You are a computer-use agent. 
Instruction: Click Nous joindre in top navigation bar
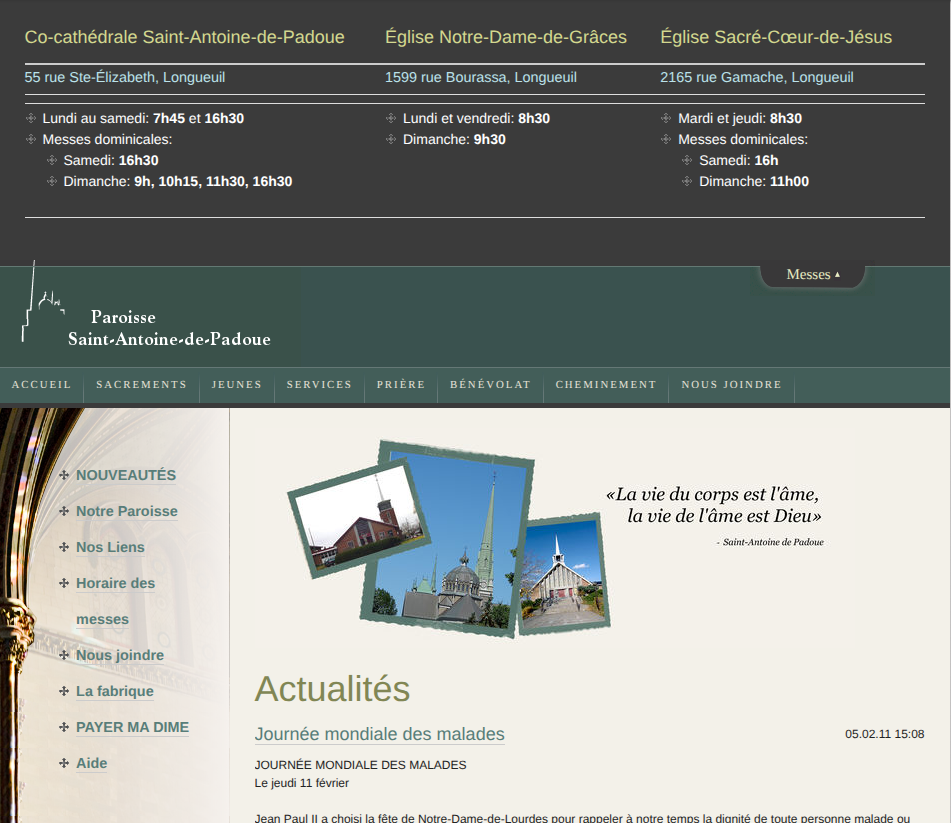[731, 385]
